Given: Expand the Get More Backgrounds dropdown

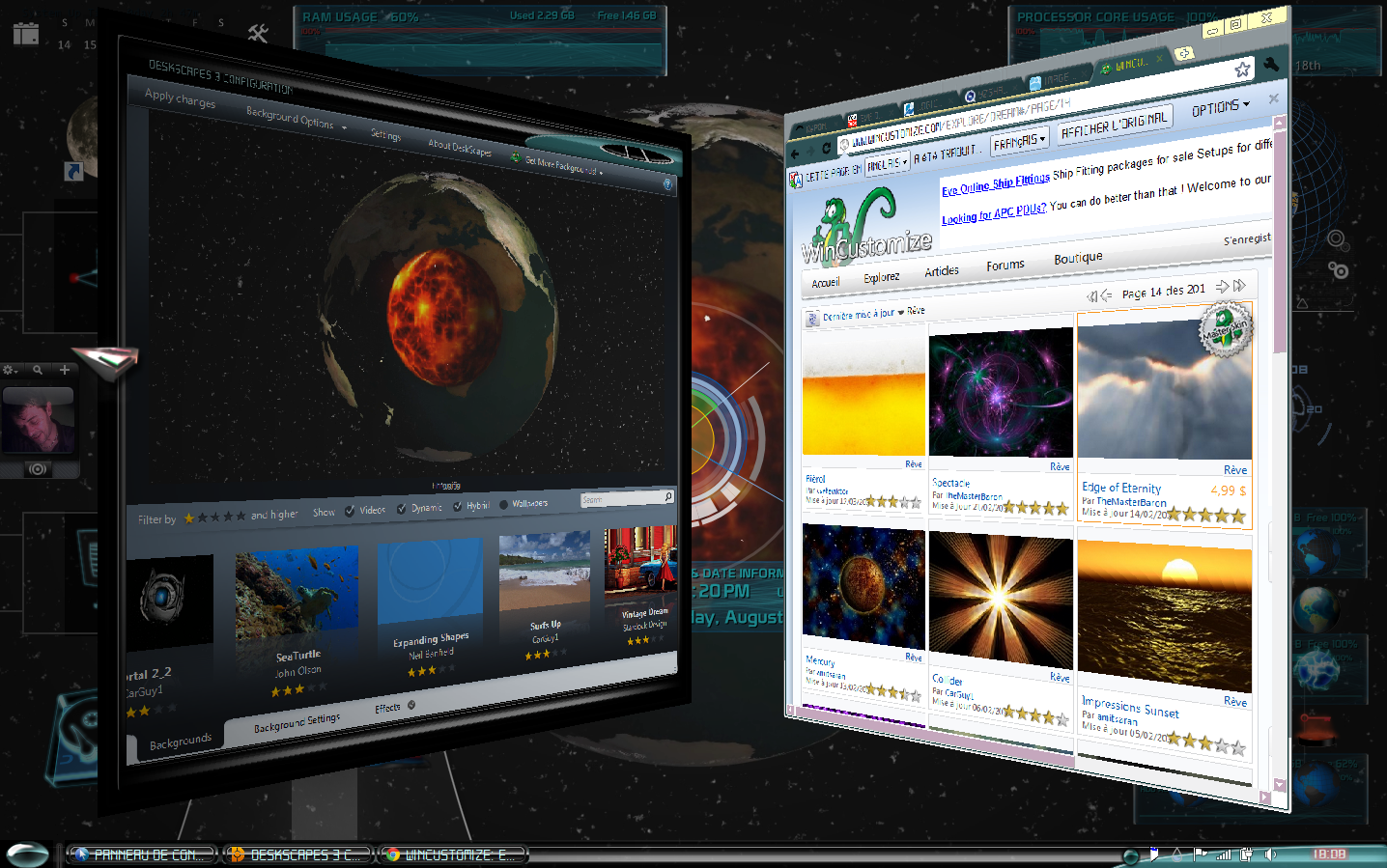Looking at the screenshot, I should 557,165.
